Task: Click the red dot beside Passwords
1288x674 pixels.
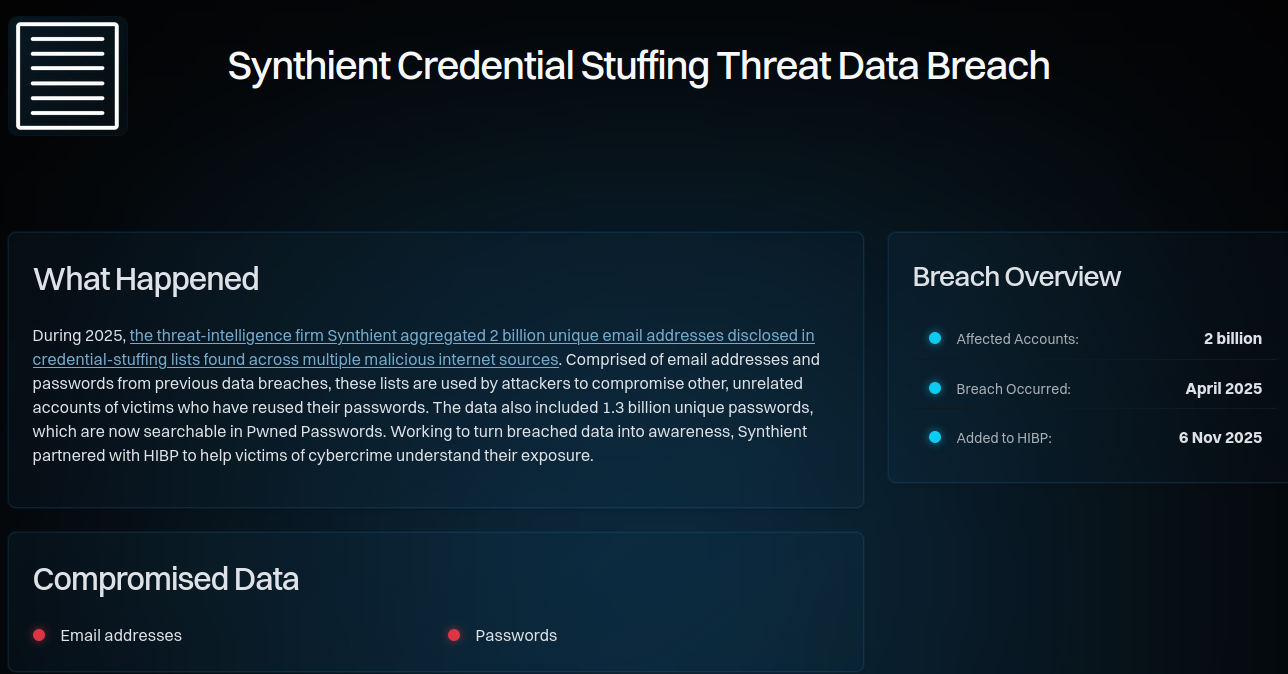Action: 454,635
